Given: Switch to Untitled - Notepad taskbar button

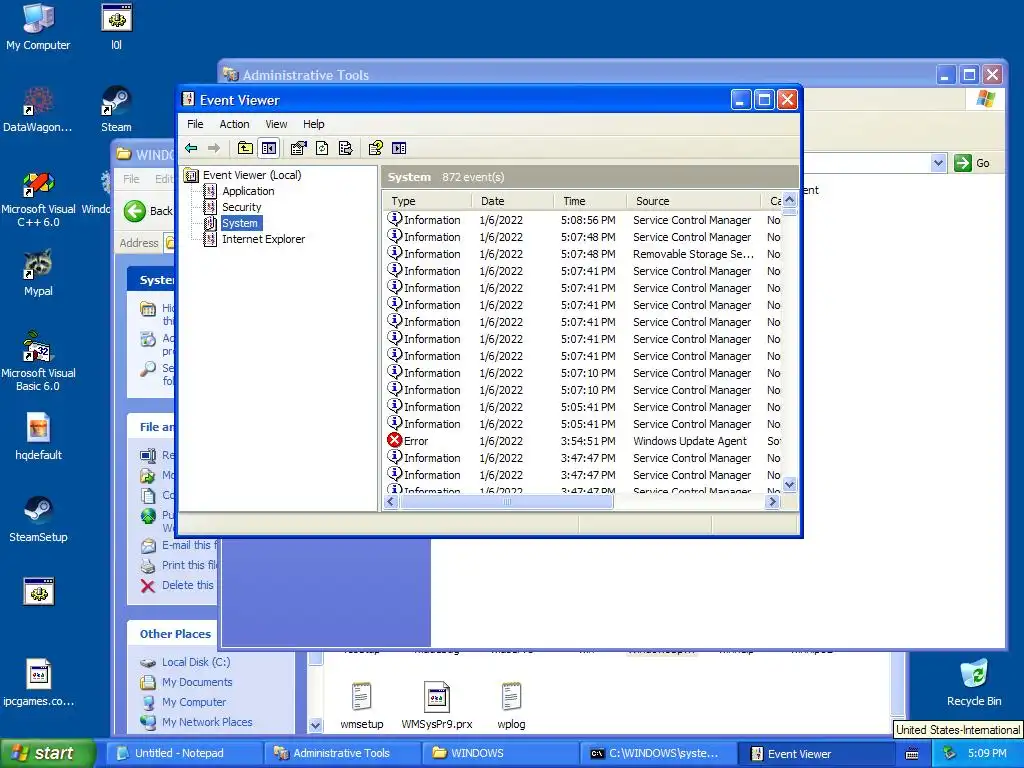Looking at the screenshot, I should [184, 753].
